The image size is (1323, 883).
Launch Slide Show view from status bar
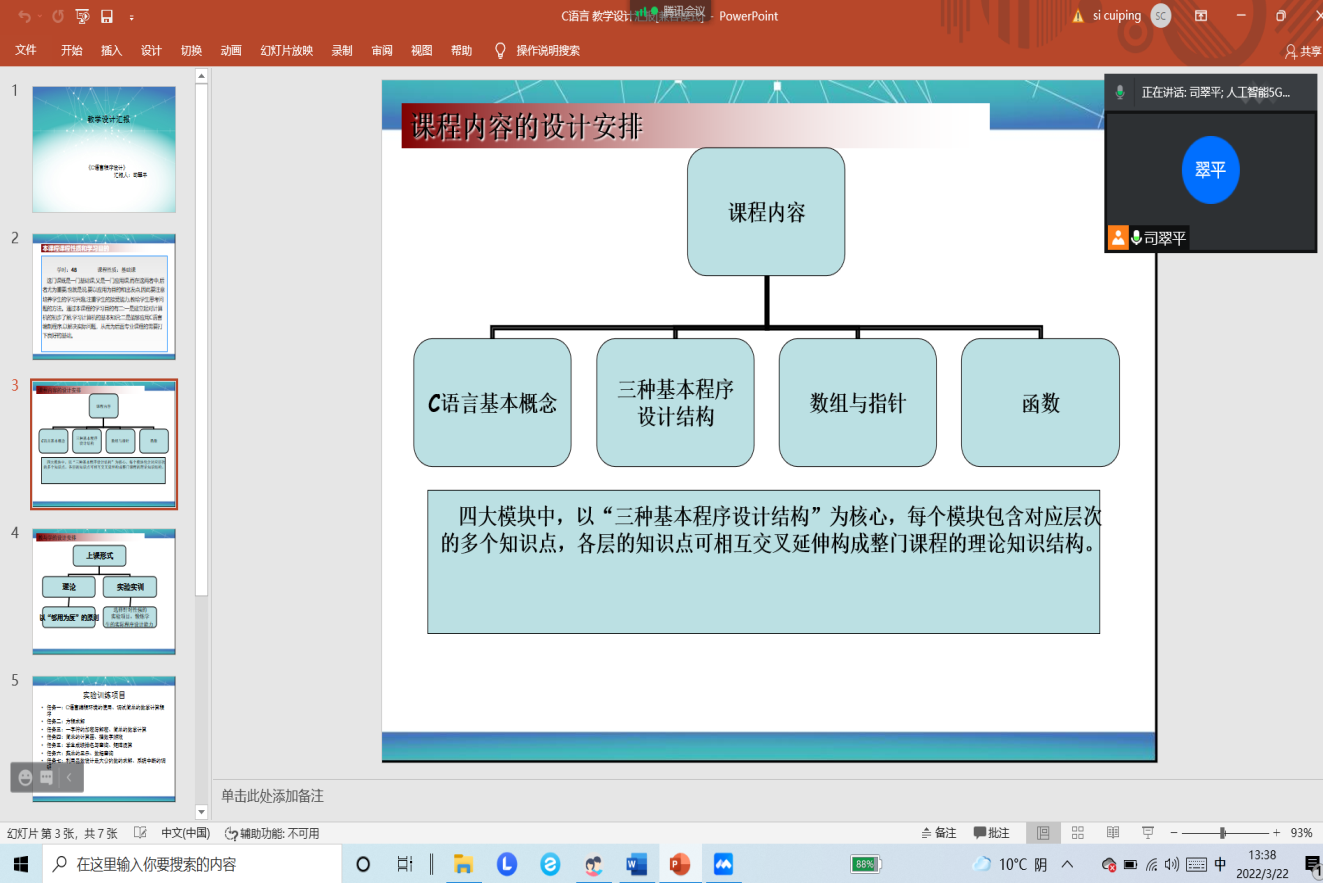coord(1147,833)
